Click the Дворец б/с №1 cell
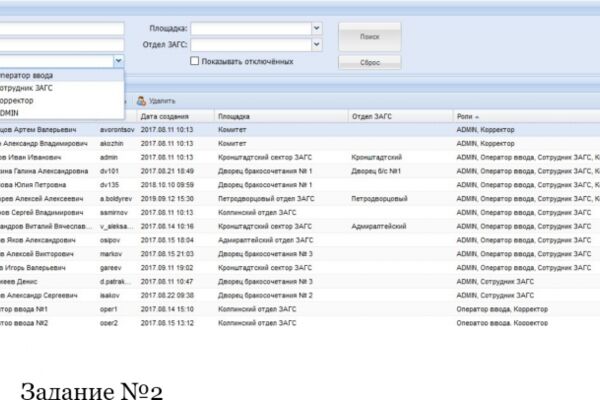This screenshot has width=600, height=400. coord(376,171)
